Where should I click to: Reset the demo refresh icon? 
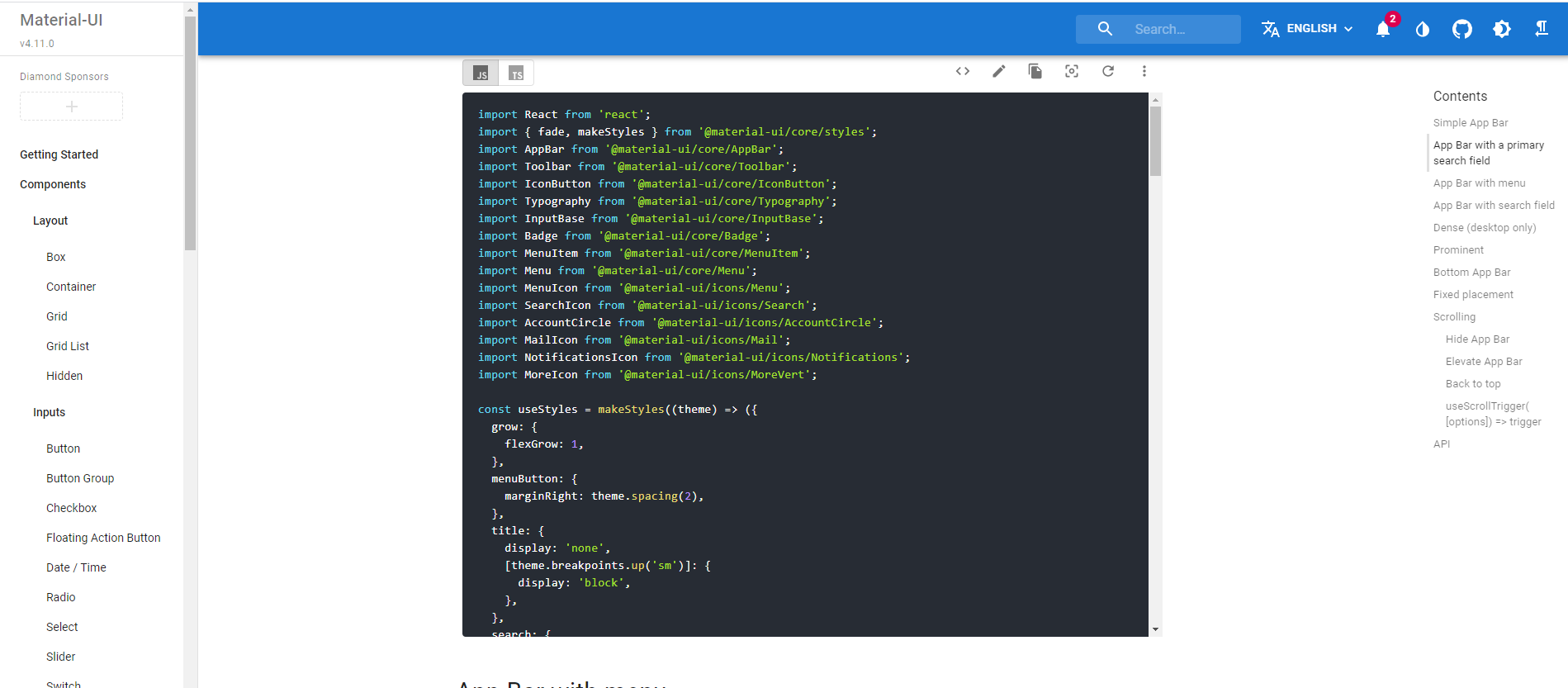(x=1108, y=71)
